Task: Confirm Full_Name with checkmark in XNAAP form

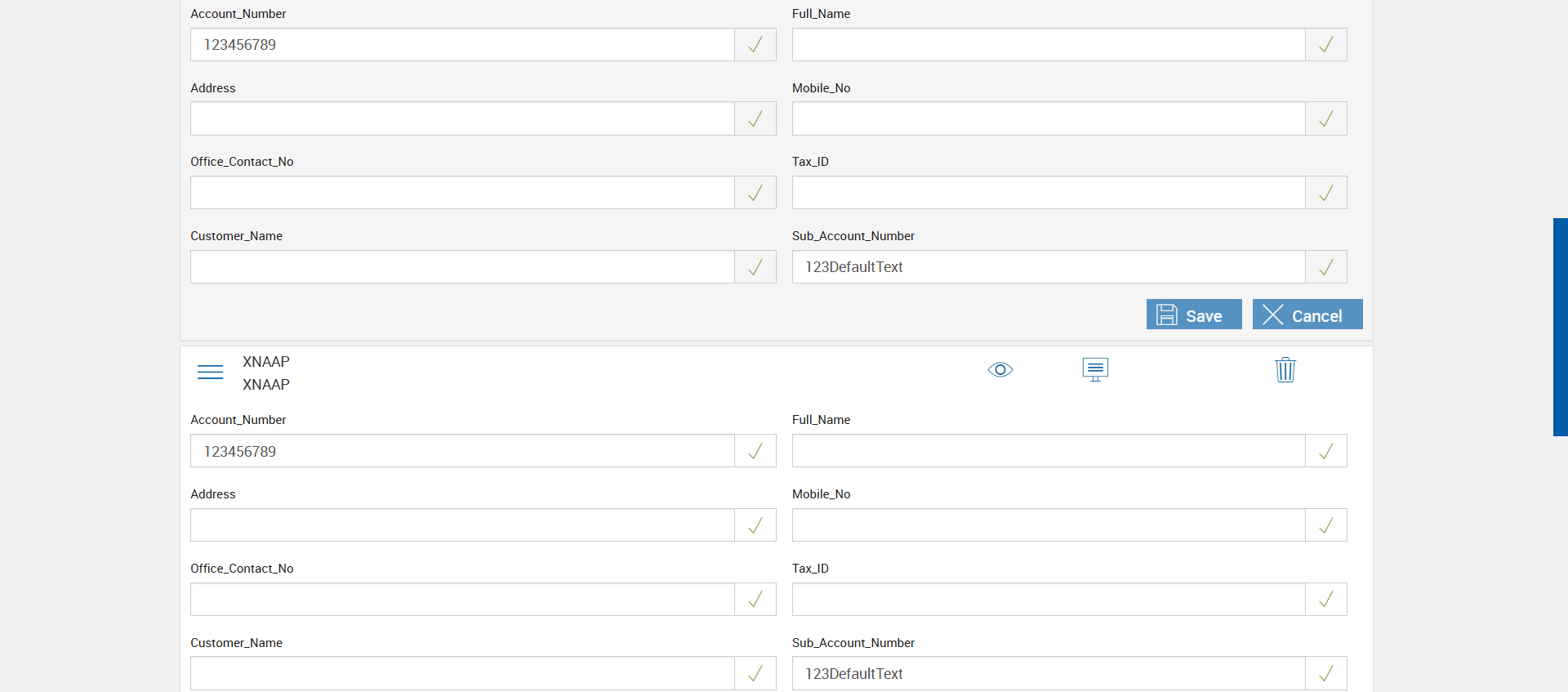Action: 1325,451
